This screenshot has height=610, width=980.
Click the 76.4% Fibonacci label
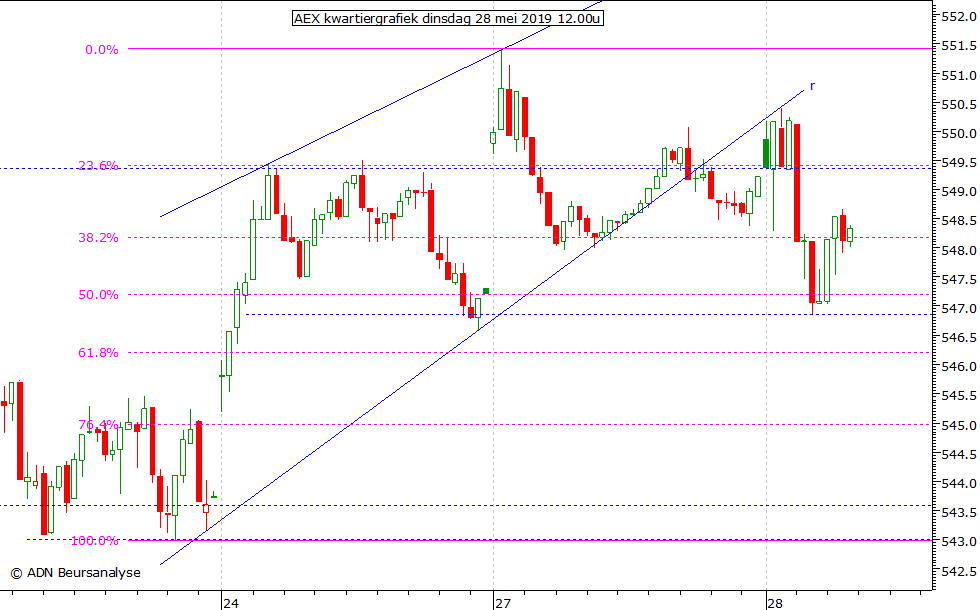(x=98, y=425)
